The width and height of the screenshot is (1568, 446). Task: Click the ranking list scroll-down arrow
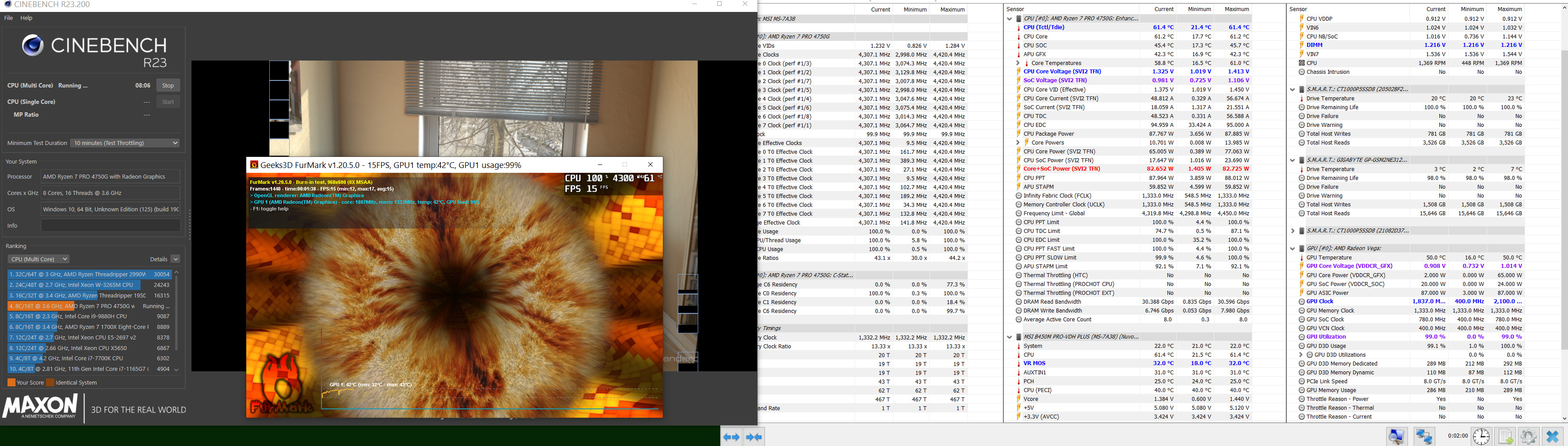pyautogui.click(x=176, y=370)
